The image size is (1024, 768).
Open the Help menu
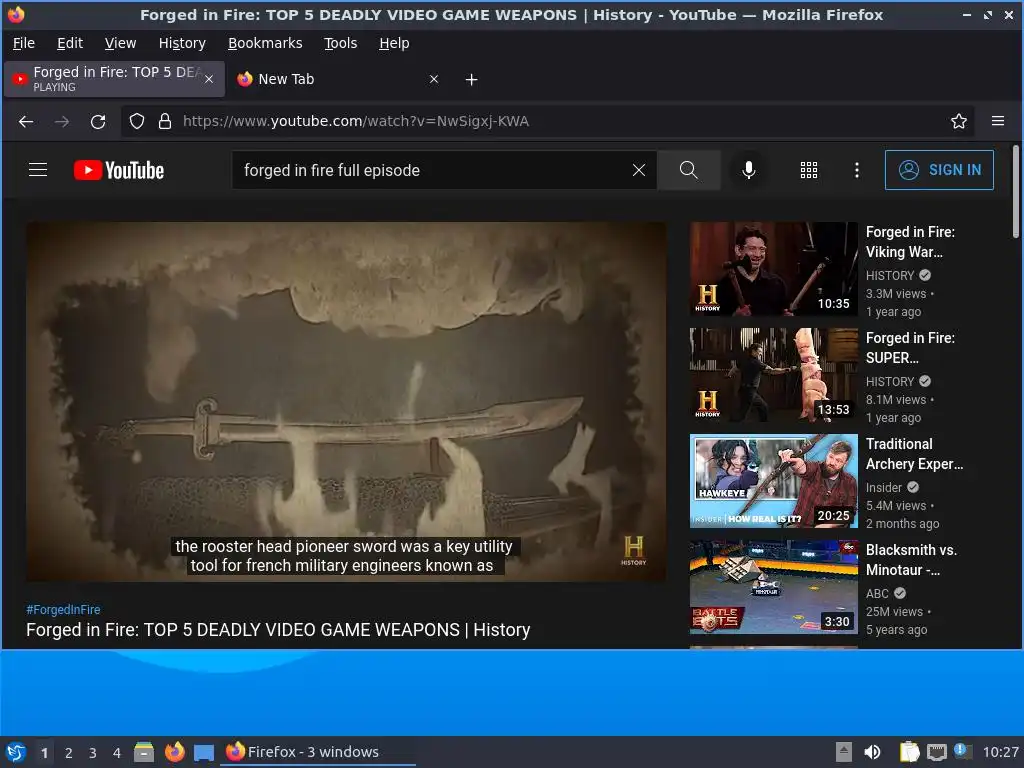[x=394, y=43]
